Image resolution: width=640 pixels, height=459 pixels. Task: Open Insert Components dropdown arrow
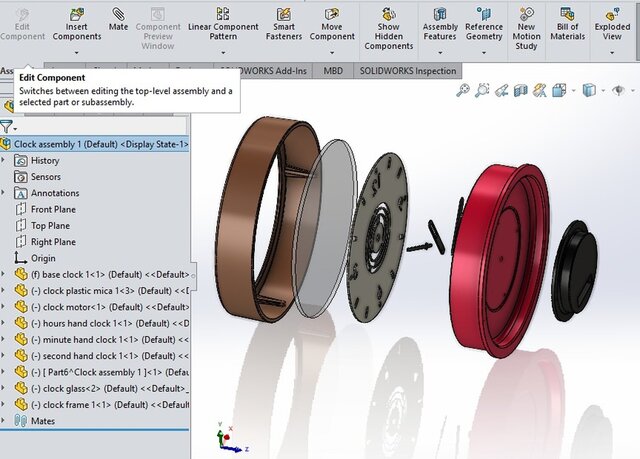[x=76, y=53]
